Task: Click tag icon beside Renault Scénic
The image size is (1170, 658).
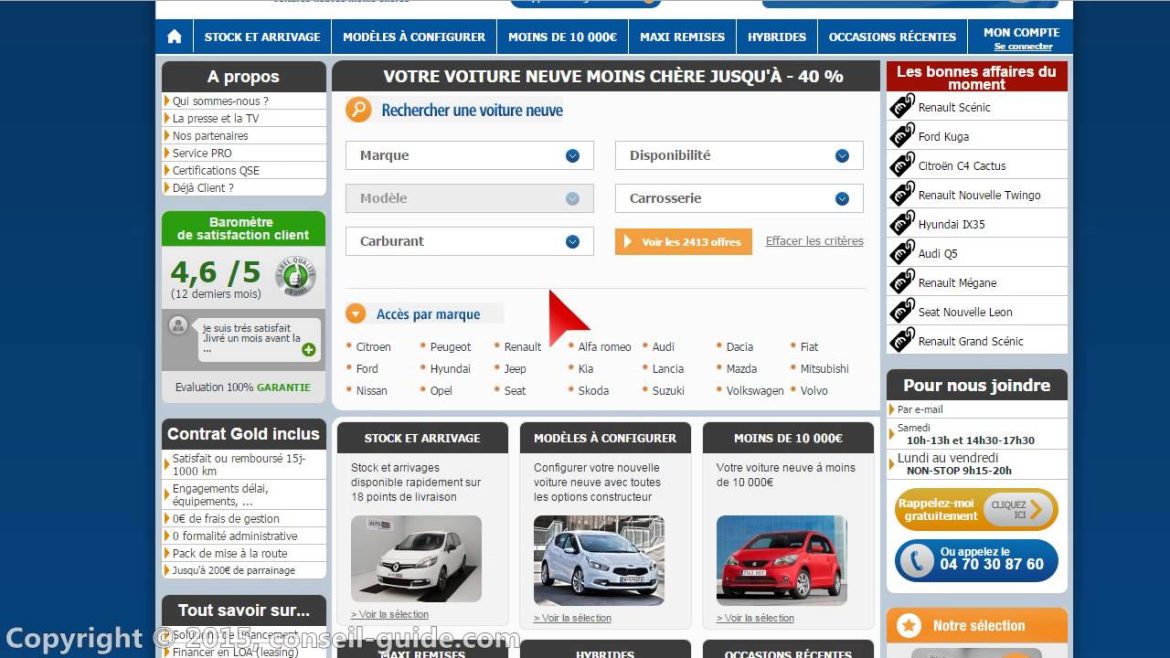Action: click(x=902, y=107)
